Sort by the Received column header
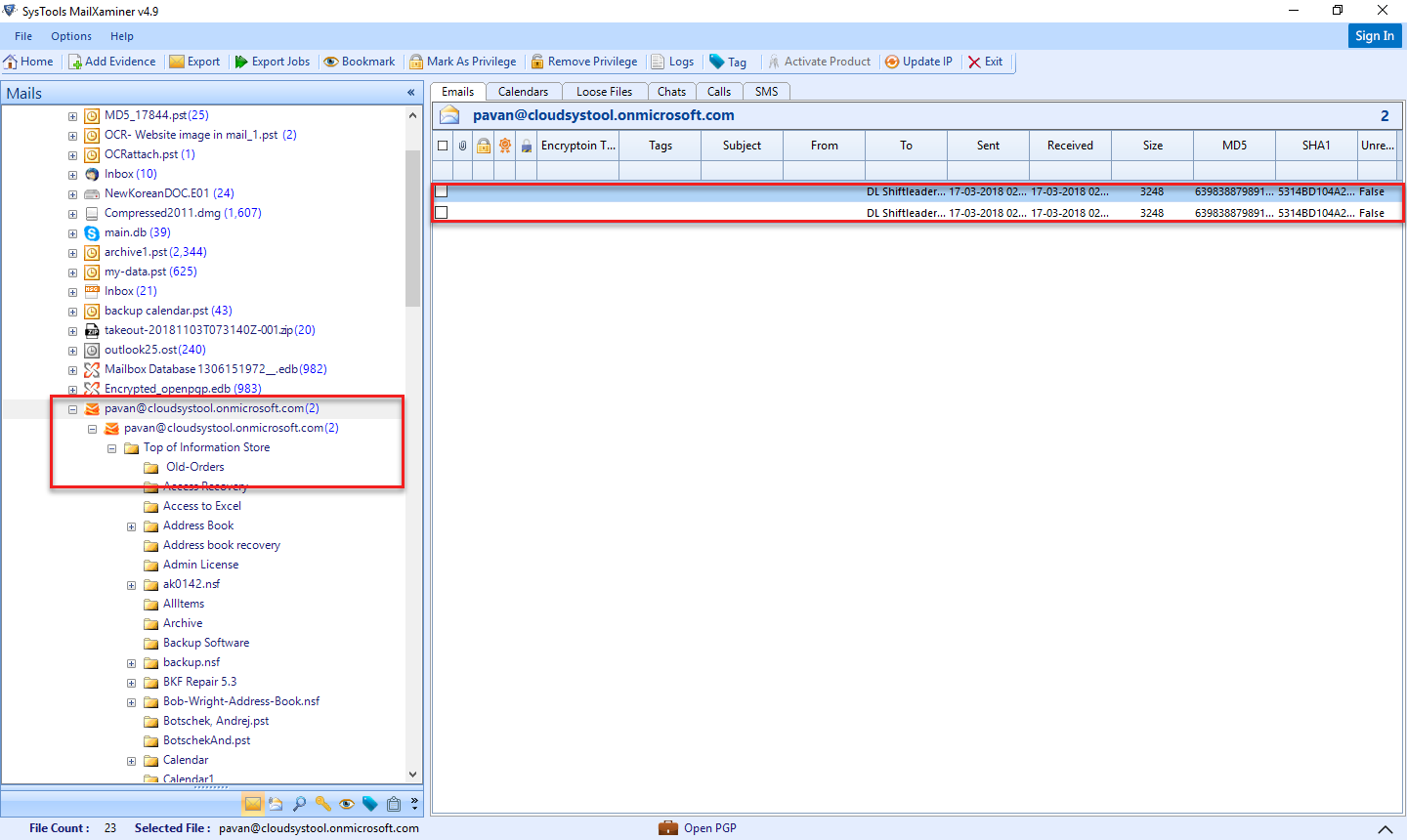The image size is (1407, 840). [1070, 146]
